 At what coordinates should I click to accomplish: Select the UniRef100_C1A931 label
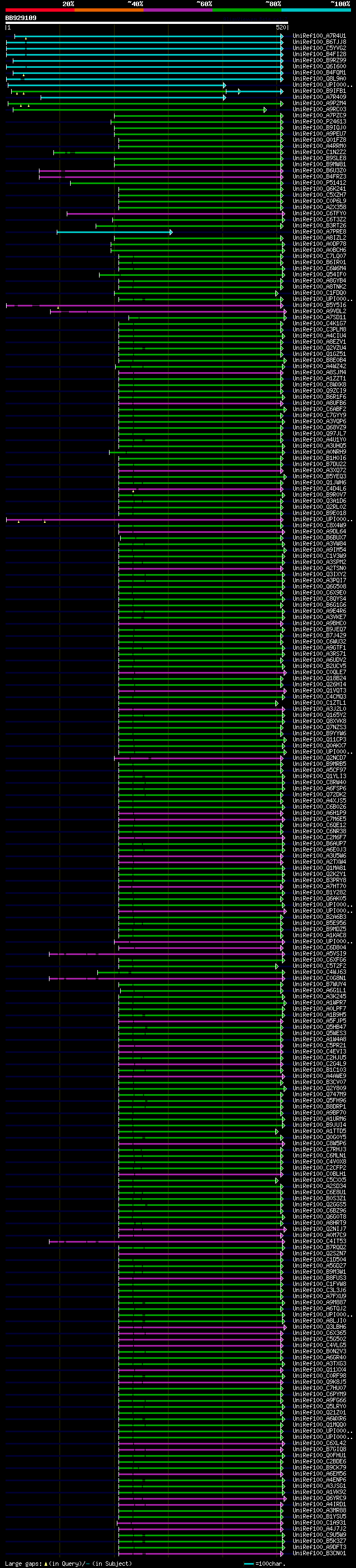click(x=319, y=1522)
